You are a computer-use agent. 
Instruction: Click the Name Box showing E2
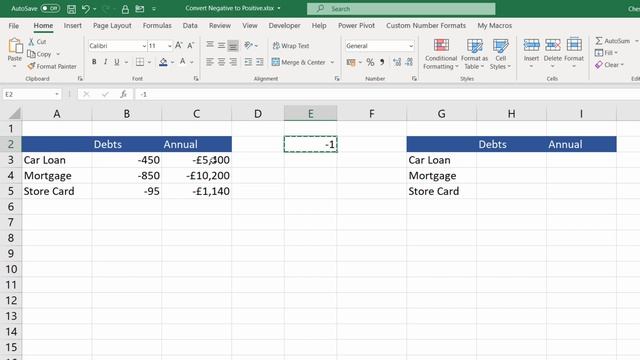pyautogui.click(x=32, y=94)
